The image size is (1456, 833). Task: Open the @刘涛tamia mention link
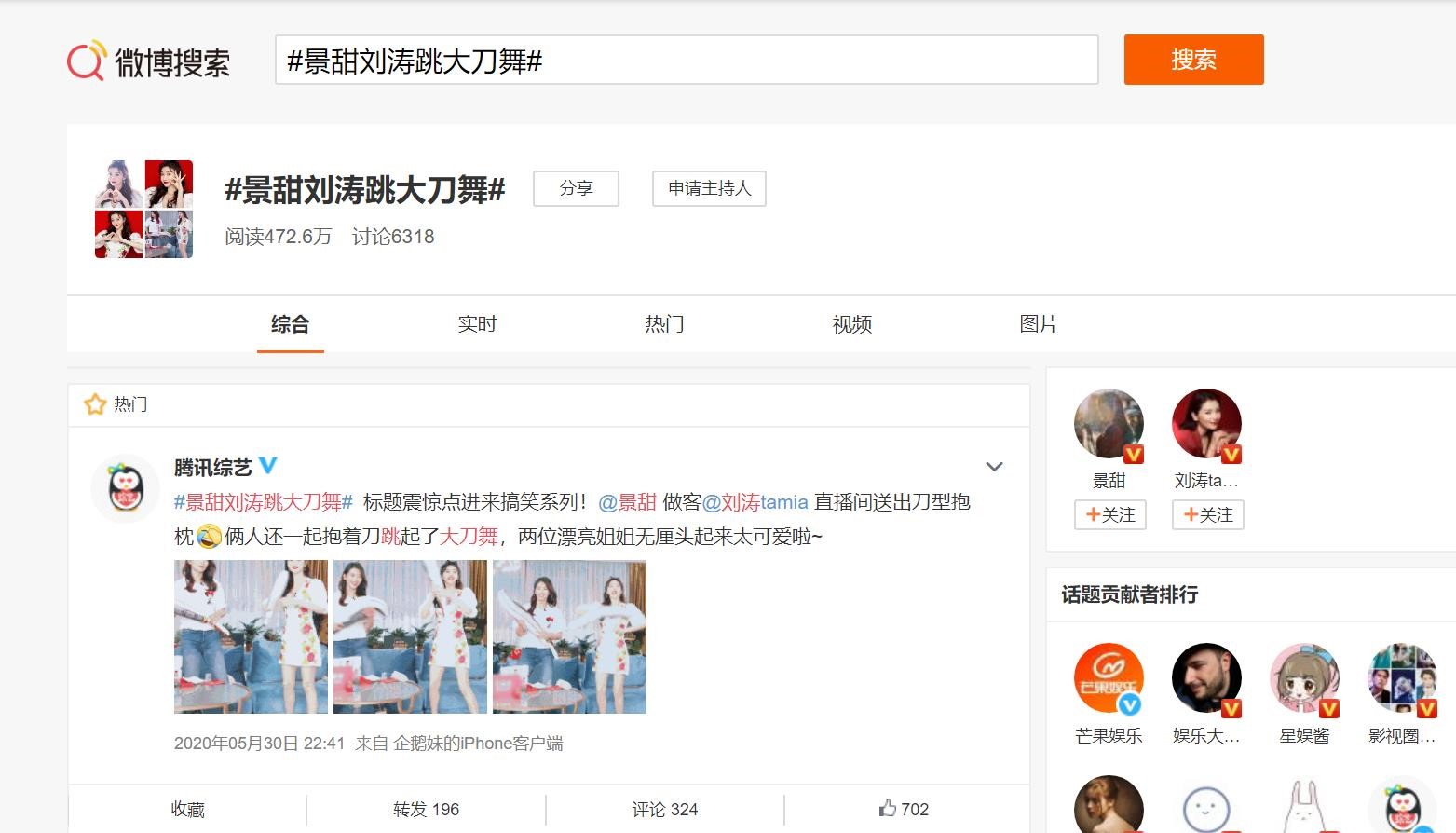tap(755, 502)
